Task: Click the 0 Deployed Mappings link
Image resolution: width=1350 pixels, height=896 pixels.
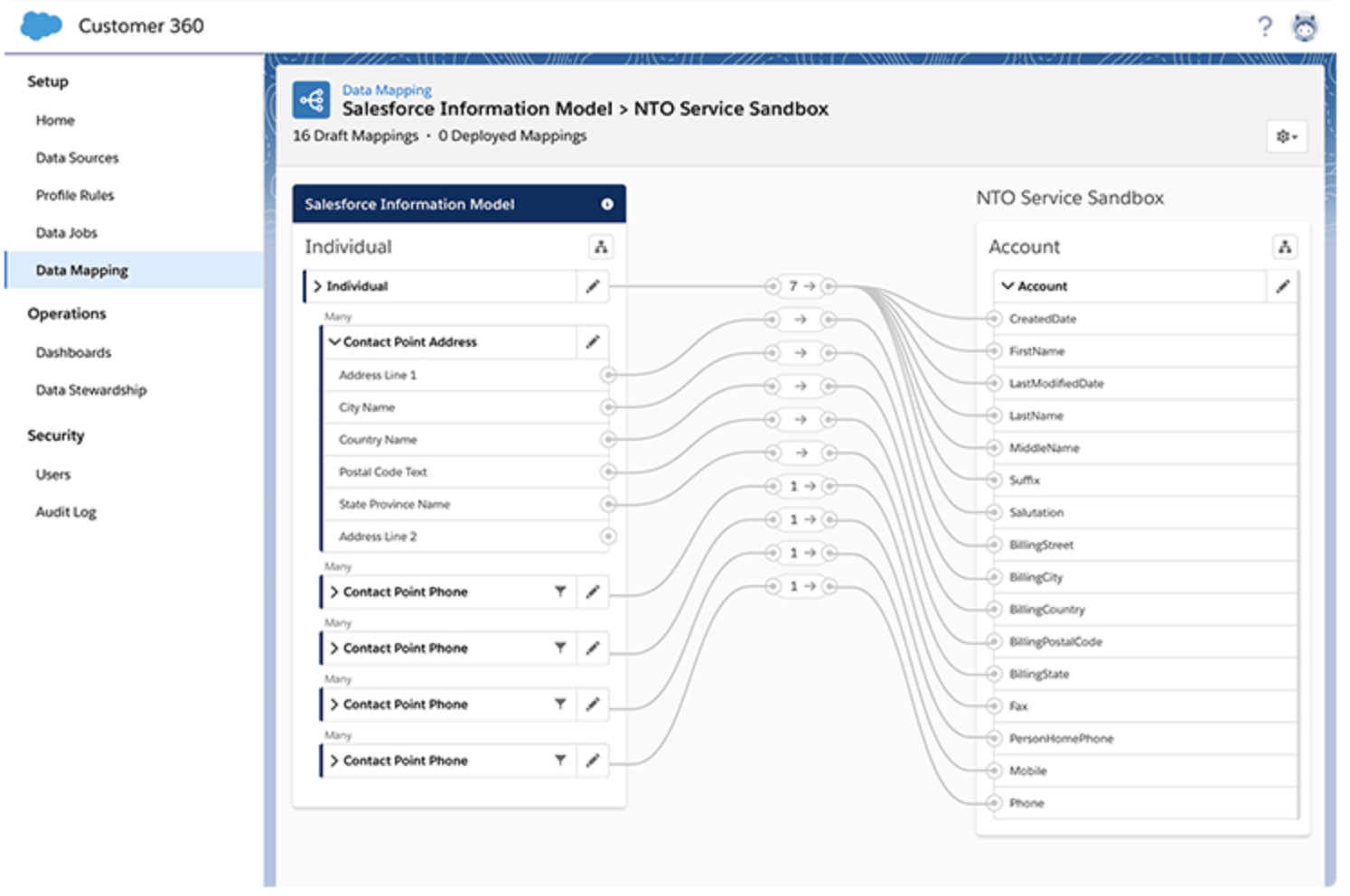Action: 512,135
